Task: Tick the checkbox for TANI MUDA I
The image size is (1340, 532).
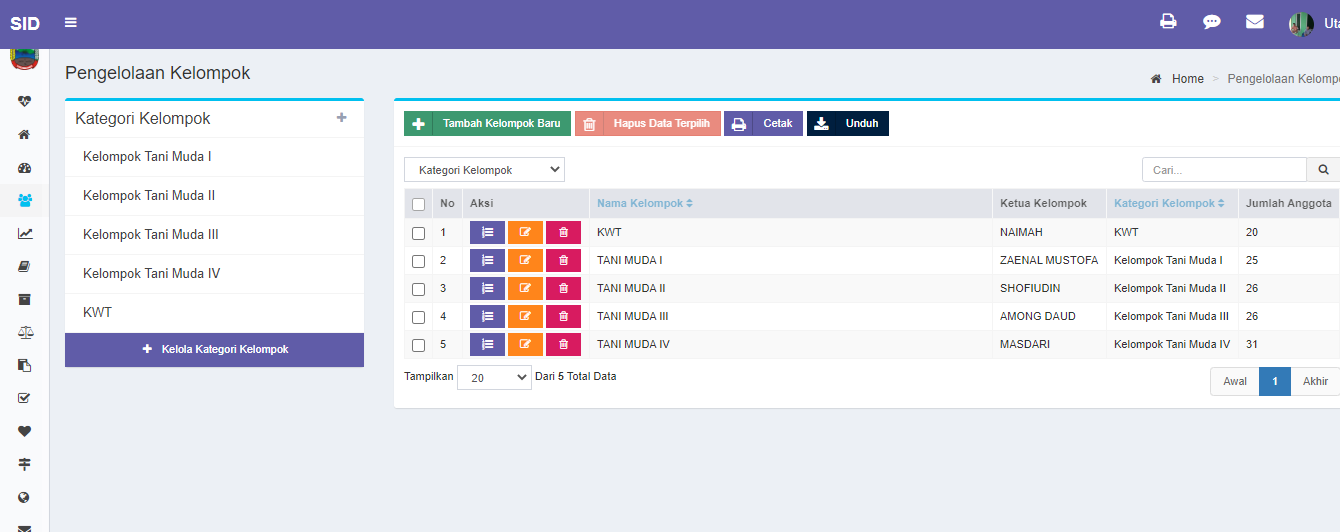Action: pyautogui.click(x=418, y=261)
